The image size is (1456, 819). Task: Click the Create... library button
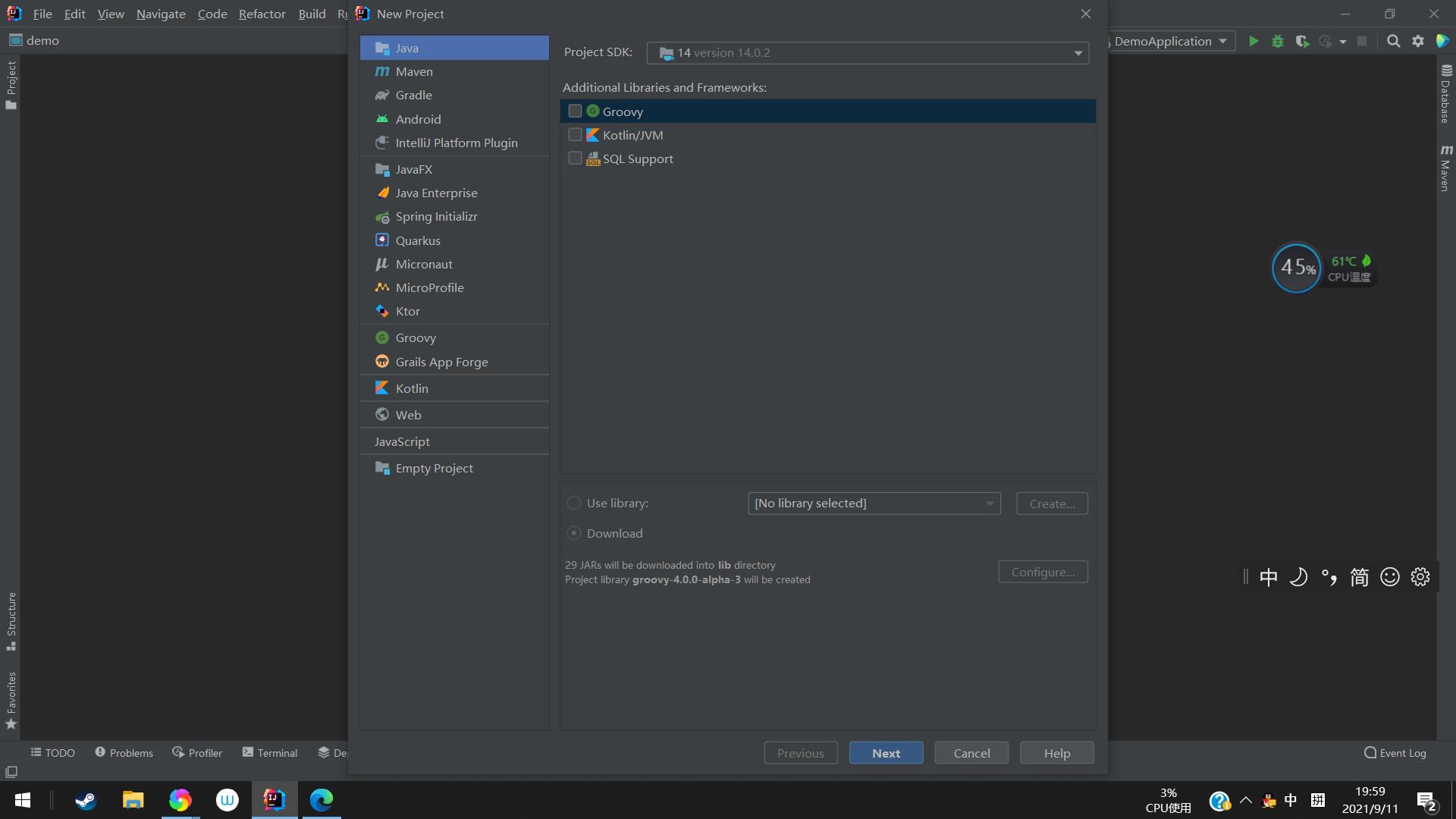1052,504
